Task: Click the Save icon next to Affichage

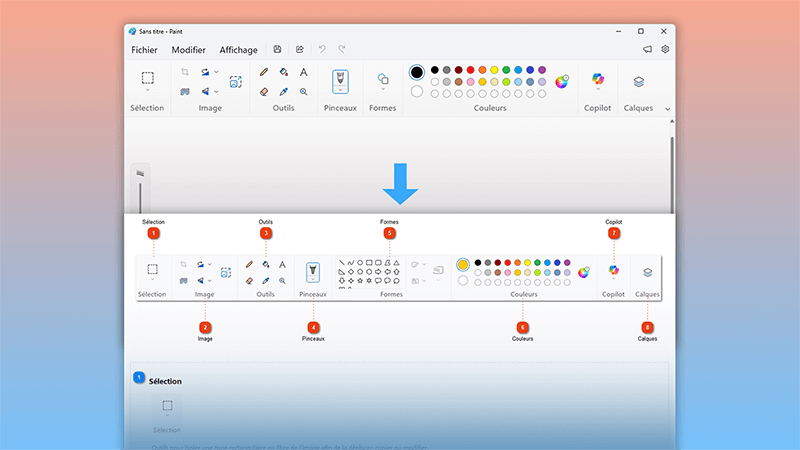Action: point(277,49)
